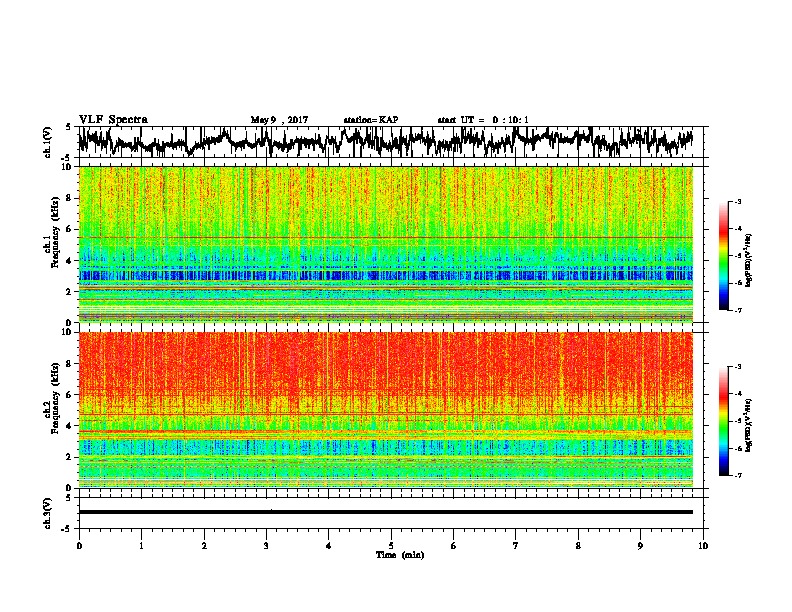
Task: Click the "Time (min)" axis label
Action: (x=400, y=555)
